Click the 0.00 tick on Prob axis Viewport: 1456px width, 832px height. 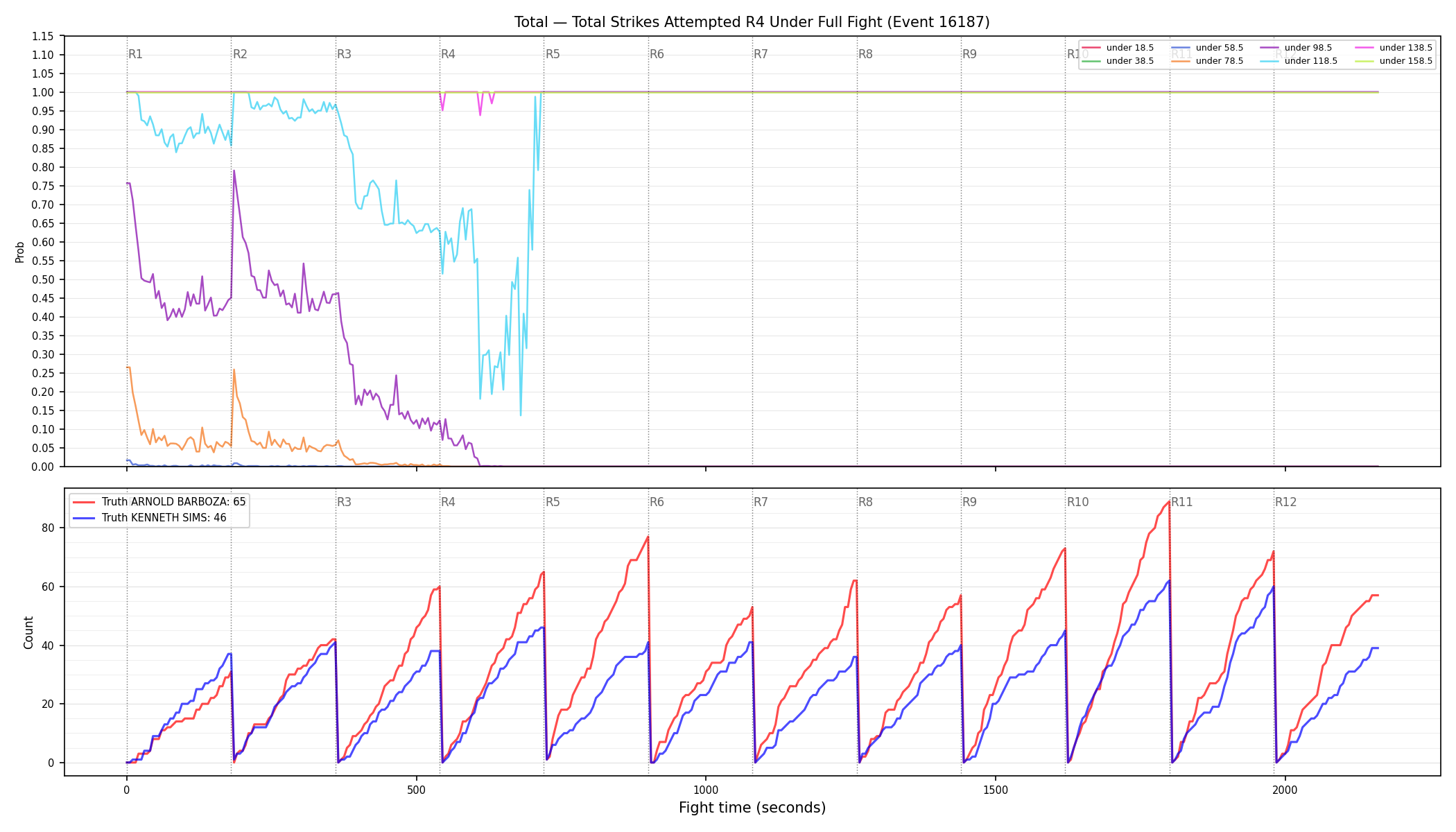pos(43,467)
